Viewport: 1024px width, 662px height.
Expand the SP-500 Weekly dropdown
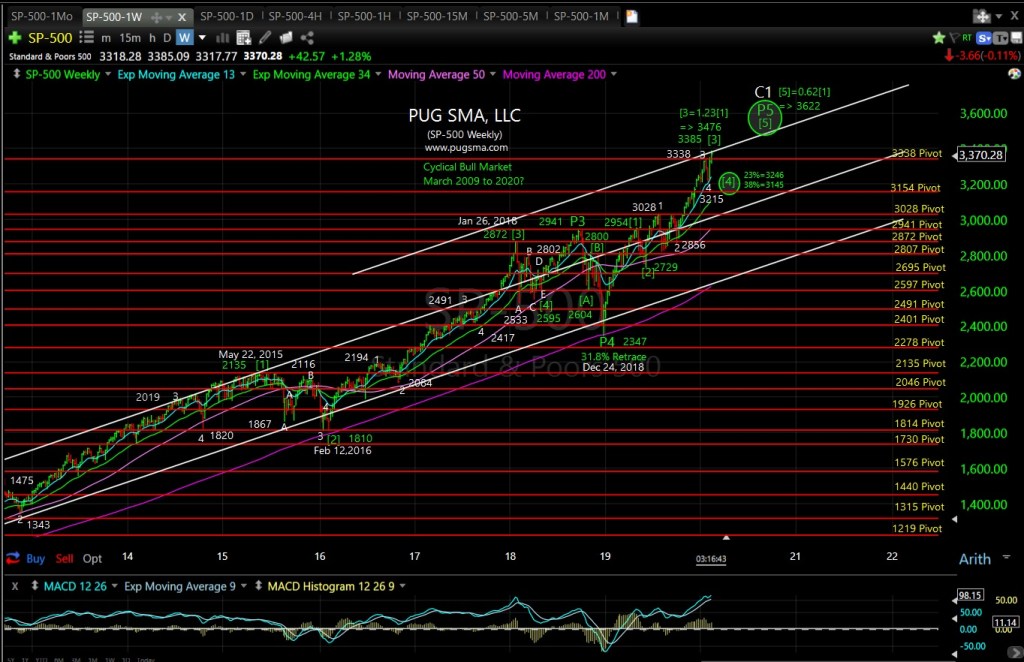click(x=108, y=74)
